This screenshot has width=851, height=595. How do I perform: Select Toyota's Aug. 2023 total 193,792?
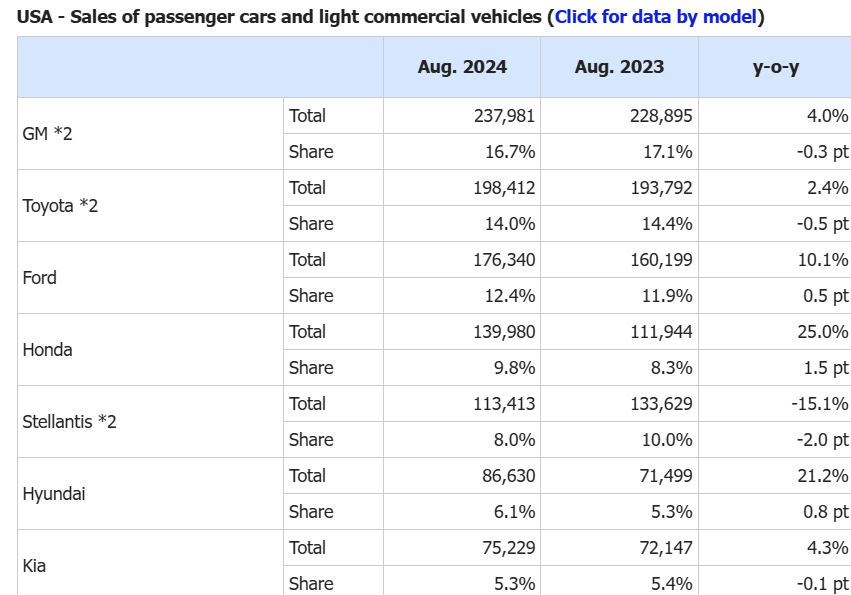pos(661,187)
